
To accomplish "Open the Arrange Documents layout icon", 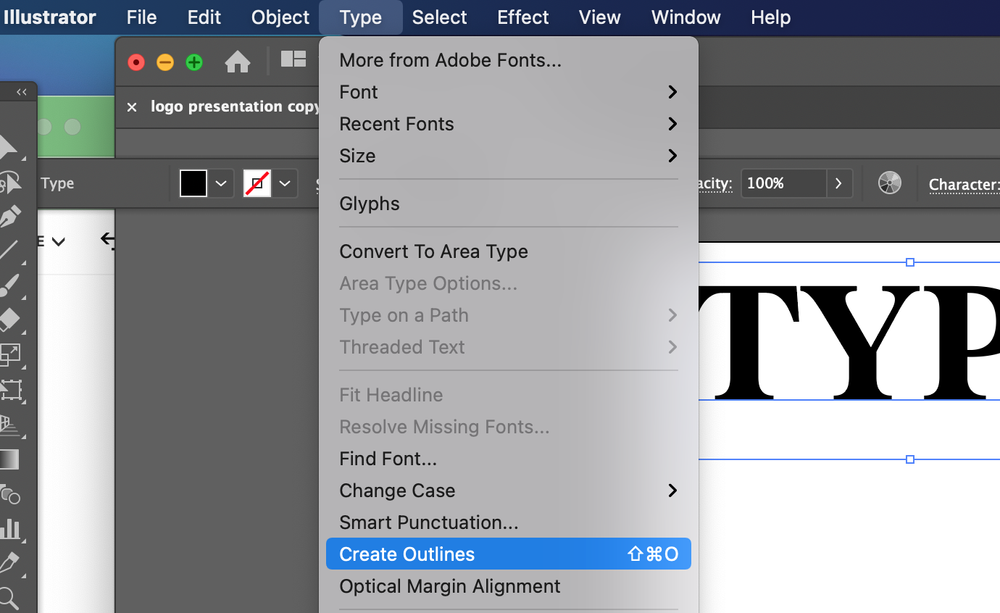I will 293,59.
